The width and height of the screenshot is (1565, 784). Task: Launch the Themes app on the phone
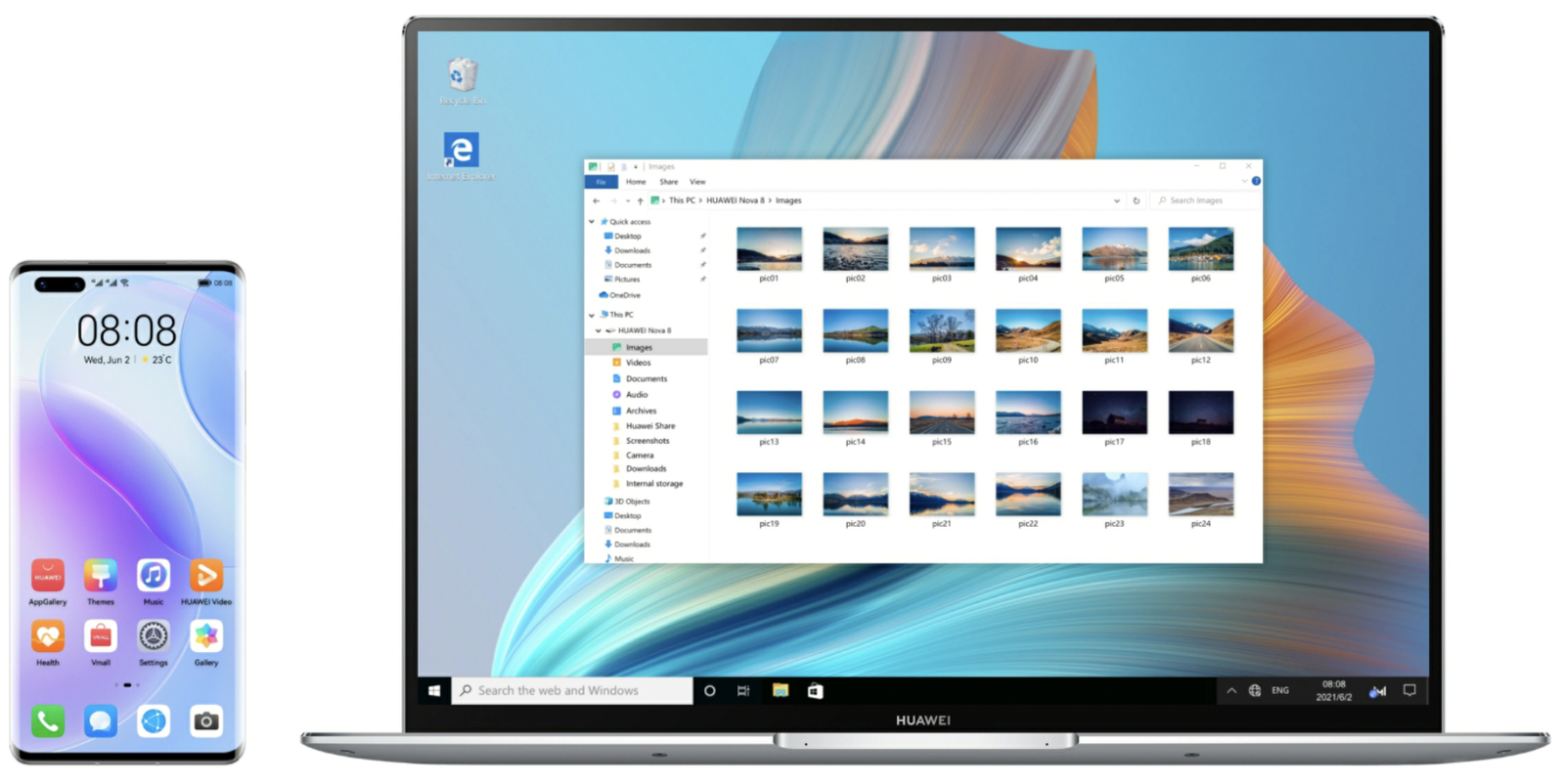click(x=101, y=577)
